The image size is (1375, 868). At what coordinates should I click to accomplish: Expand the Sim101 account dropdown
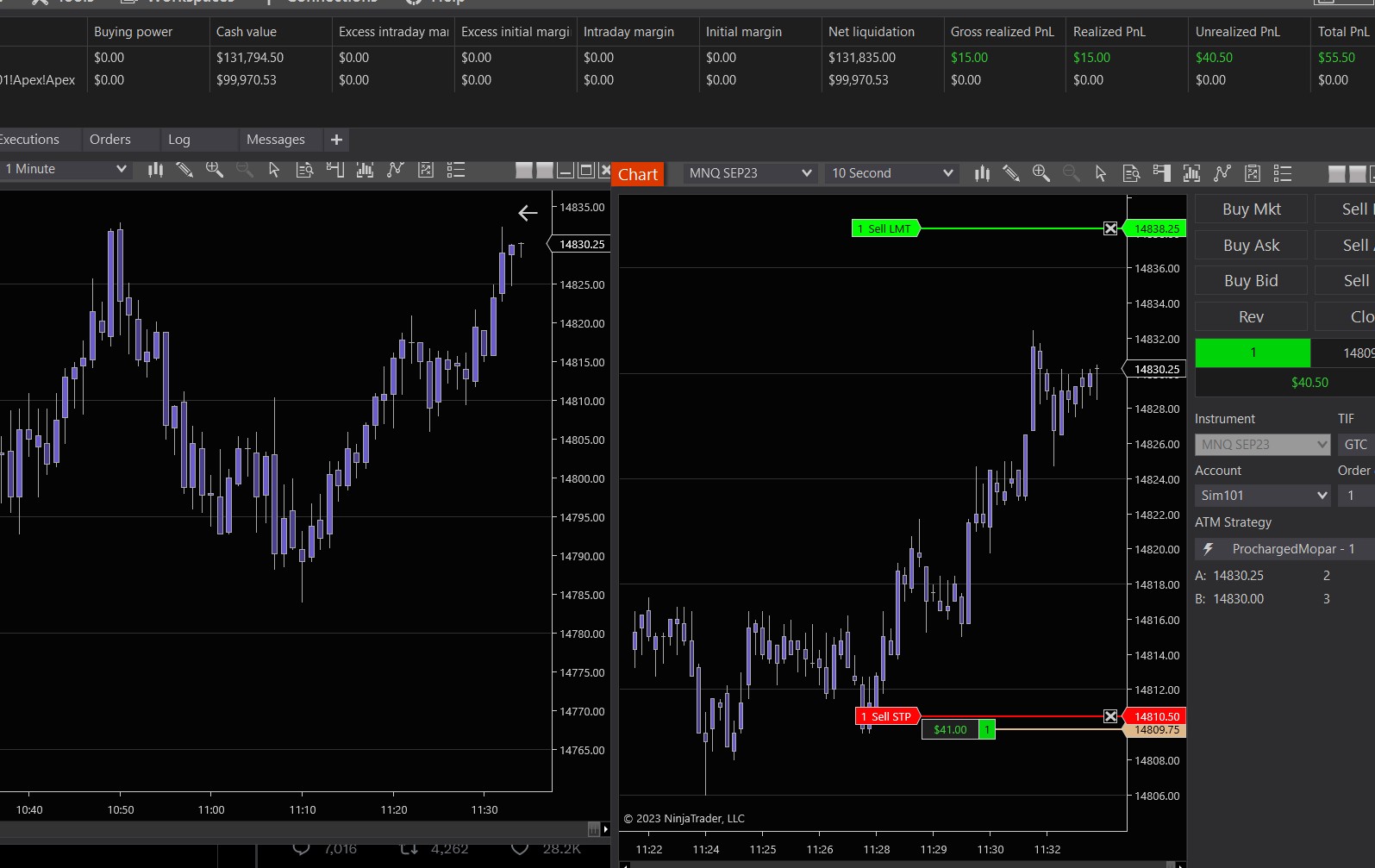pyautogui.click(x=1322, y=496)
